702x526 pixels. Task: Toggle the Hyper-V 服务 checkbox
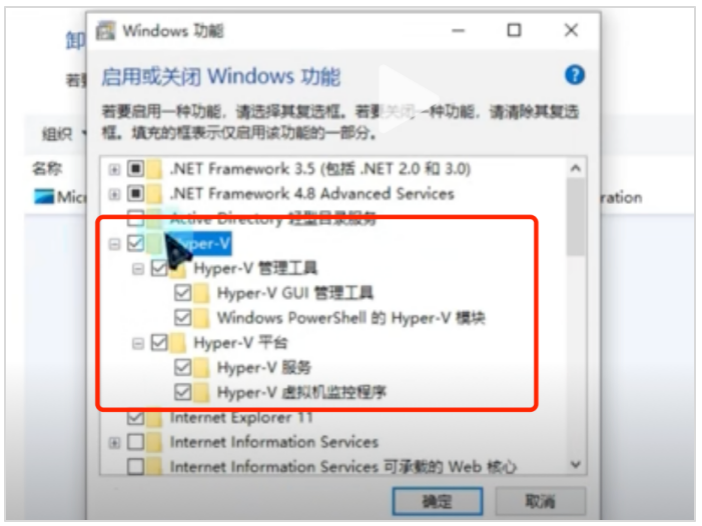(183, 368)
